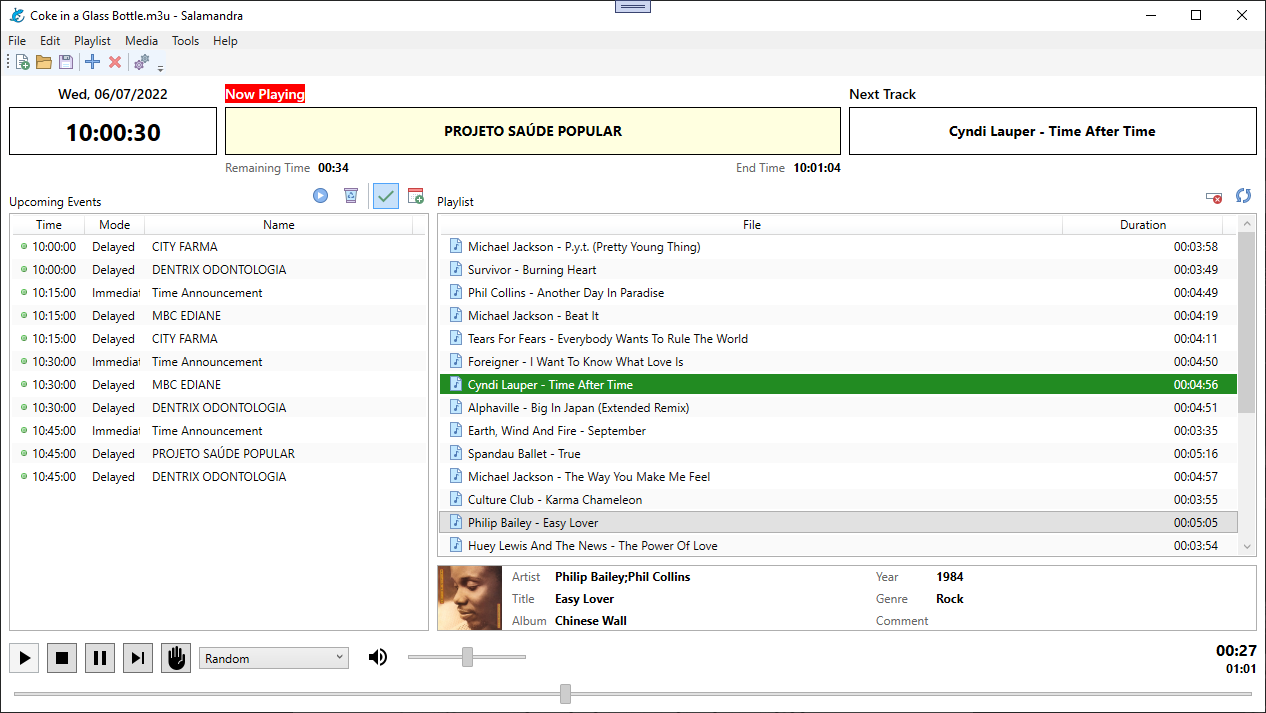
Task: Click the playlist scrollbar up arrow
Action: click(1247, 224)
